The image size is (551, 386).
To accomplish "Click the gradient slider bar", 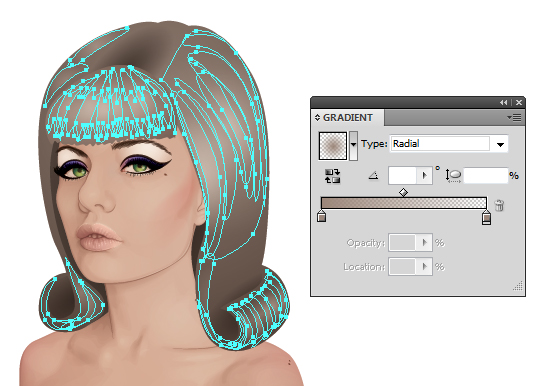I will (404, 203).
